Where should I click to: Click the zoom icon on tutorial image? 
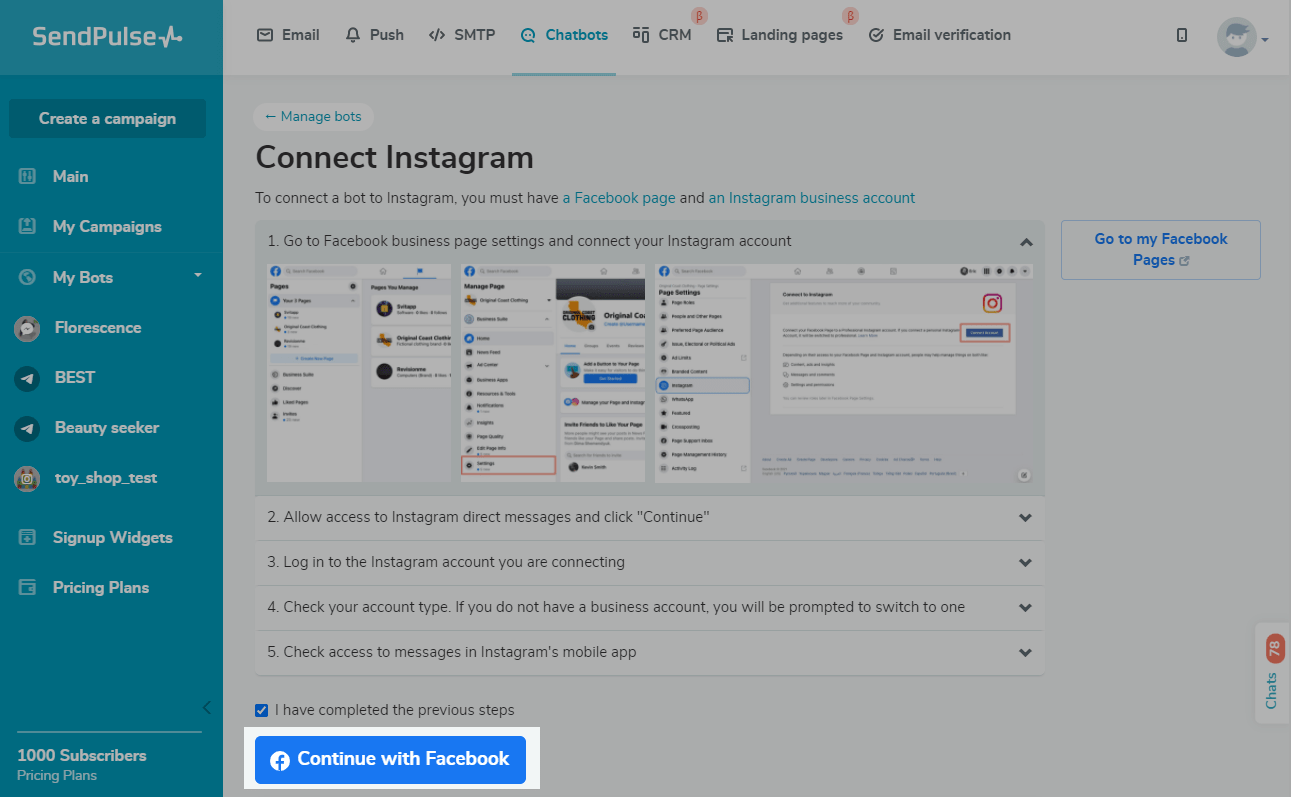pyautogui.click(x=1024, y=475)
